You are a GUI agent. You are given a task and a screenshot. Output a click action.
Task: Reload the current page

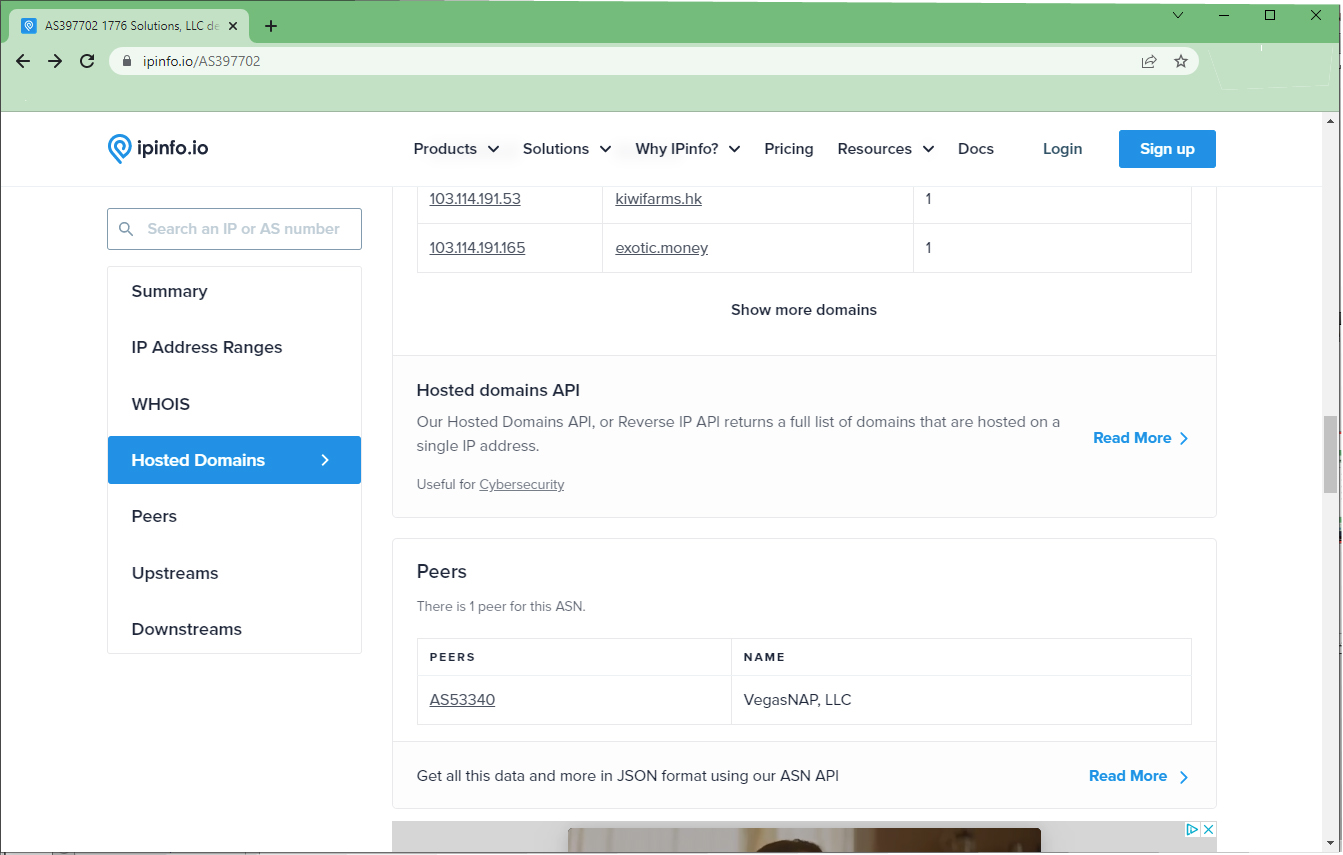(x=87, y=61)
